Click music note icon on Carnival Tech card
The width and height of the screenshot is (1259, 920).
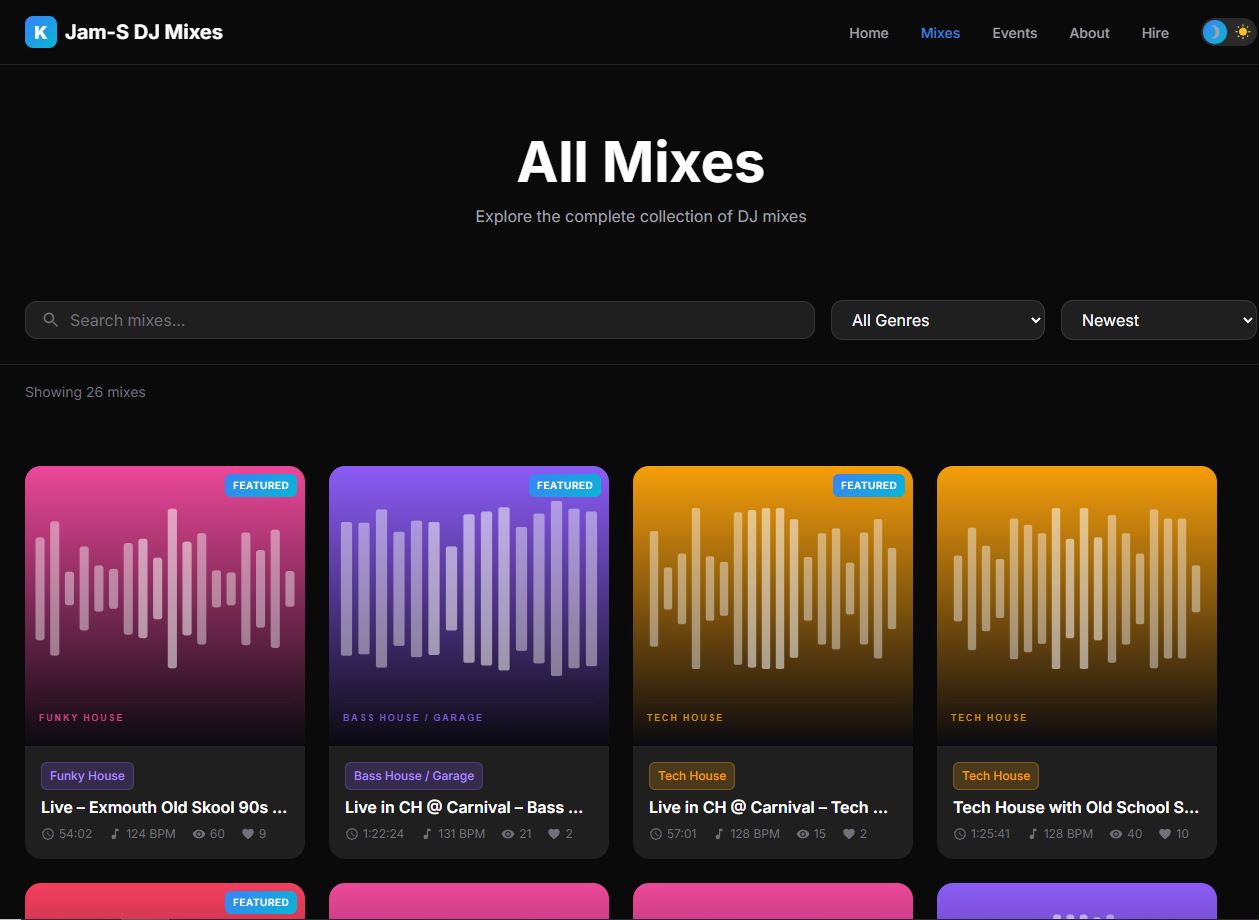[719, 834]
